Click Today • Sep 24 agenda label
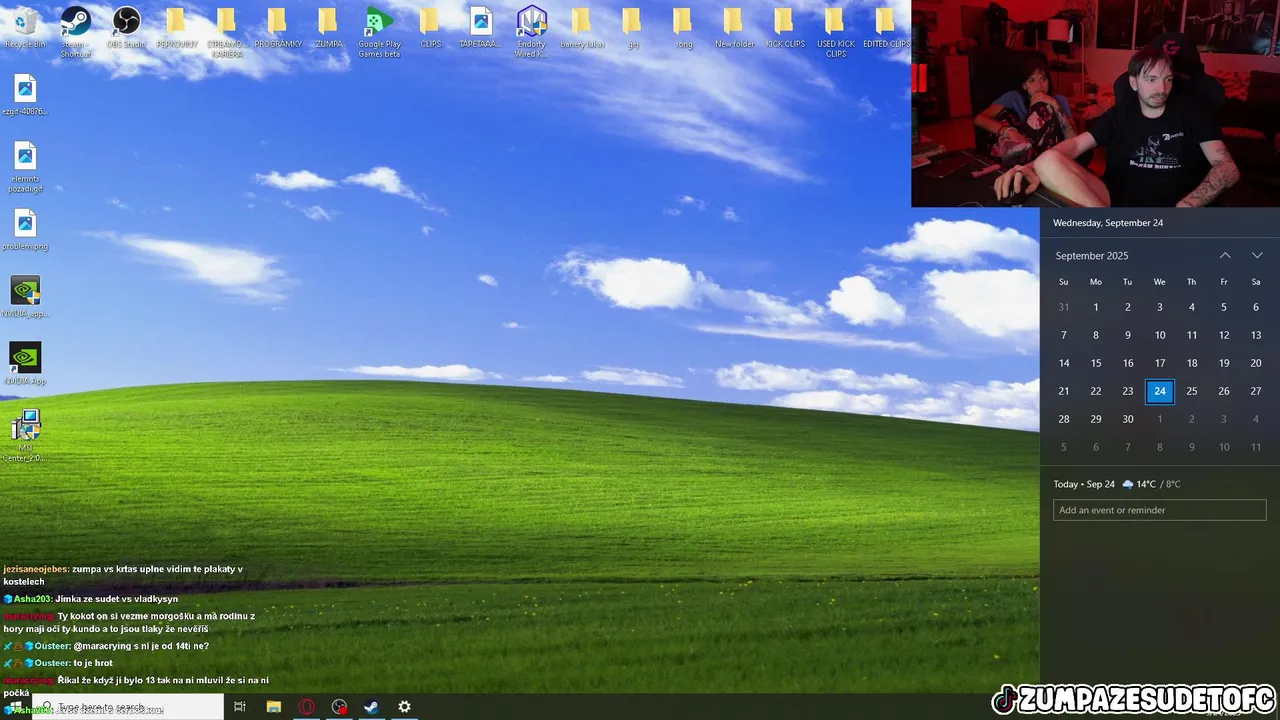This screenshot has height=720, width=1280. (1084, 484)
